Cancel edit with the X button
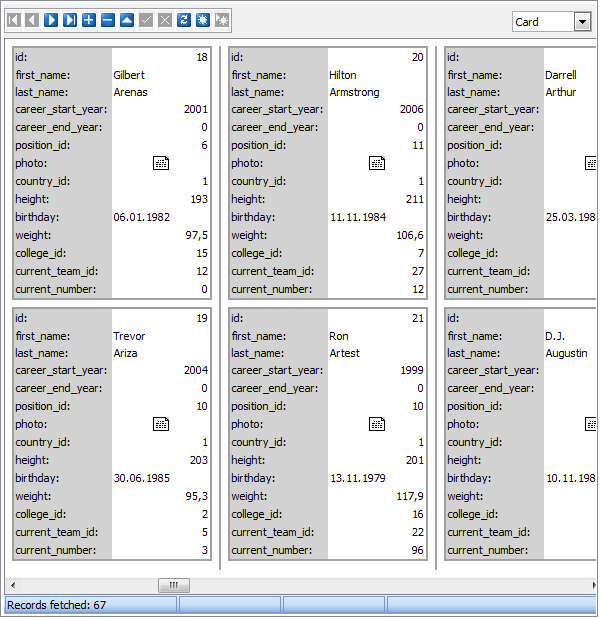600x618 pixels. [x=165, y=20]
